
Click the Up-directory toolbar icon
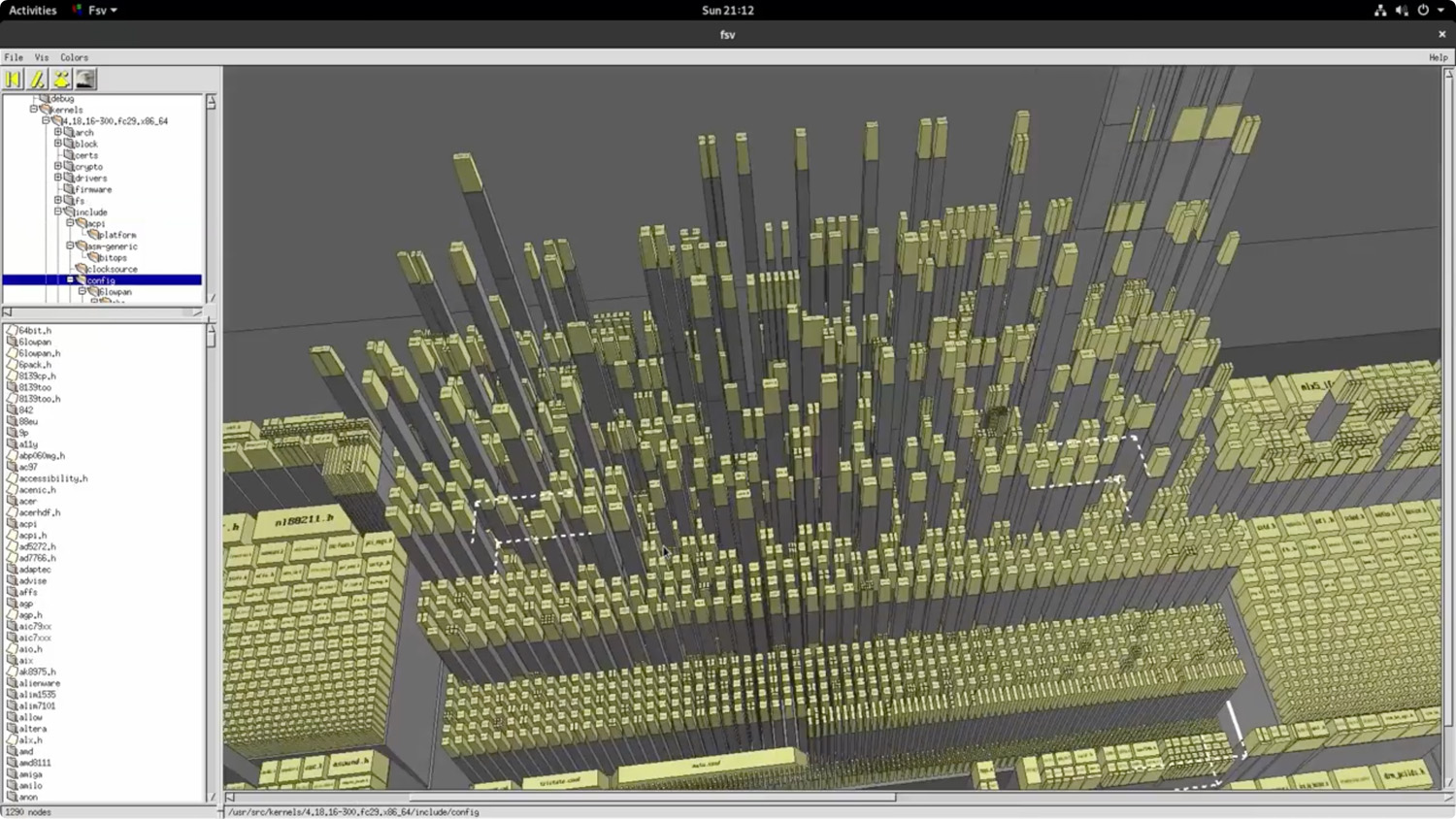(61, 80)
